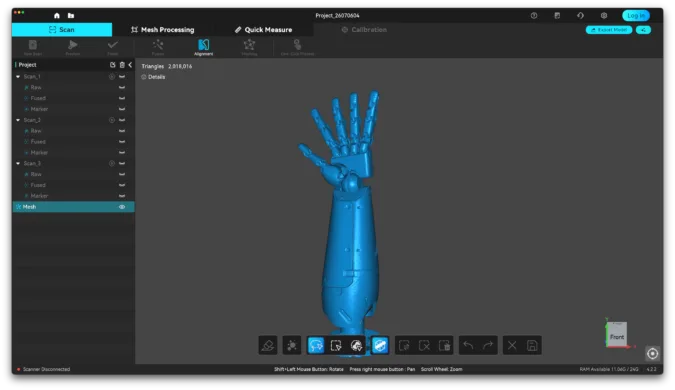Click the recenter view target icon

tap(653, 353)
